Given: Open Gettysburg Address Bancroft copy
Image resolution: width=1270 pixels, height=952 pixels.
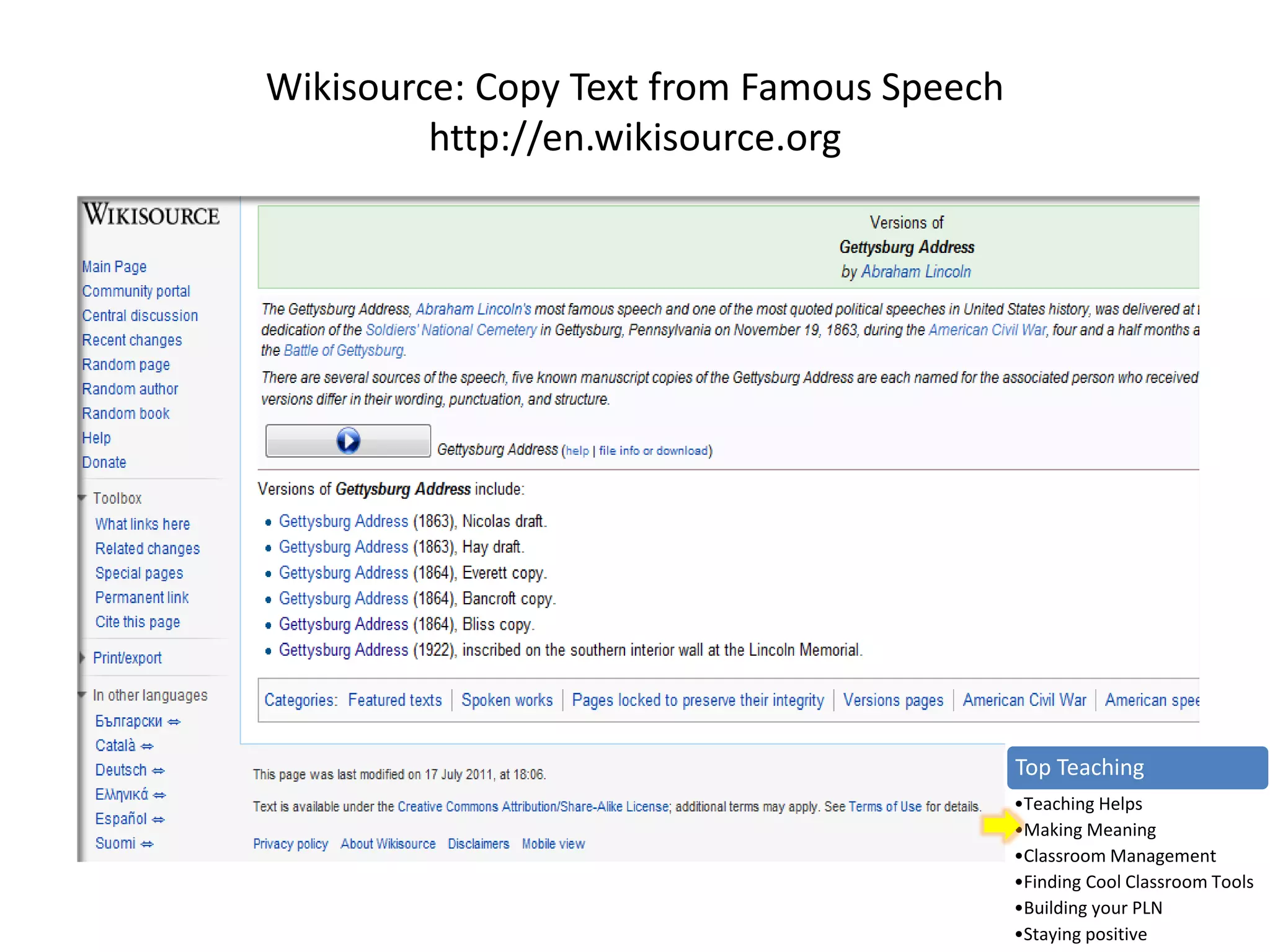Looking at the screenshot, I should point(344,598).
